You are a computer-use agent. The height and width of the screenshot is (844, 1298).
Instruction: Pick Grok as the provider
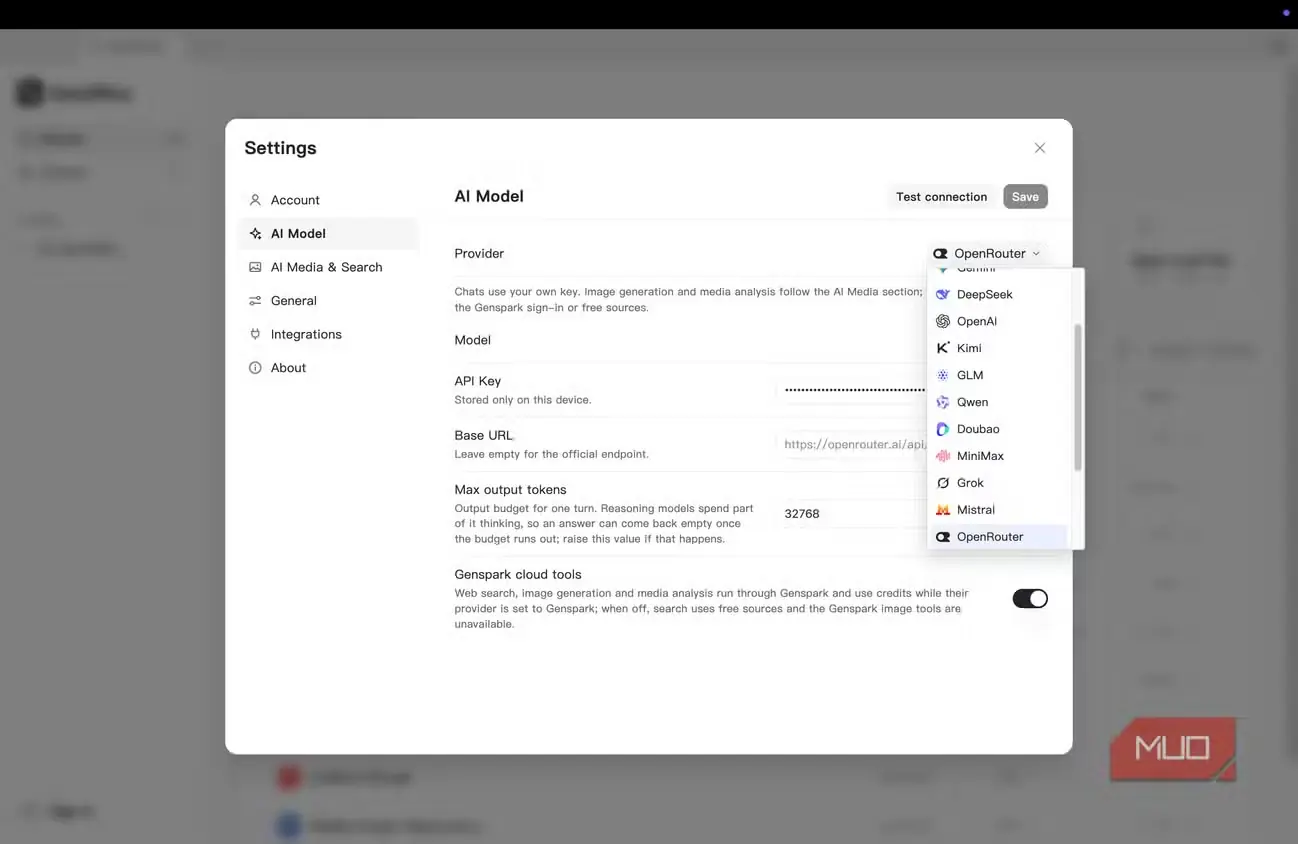tap(999, 483)
